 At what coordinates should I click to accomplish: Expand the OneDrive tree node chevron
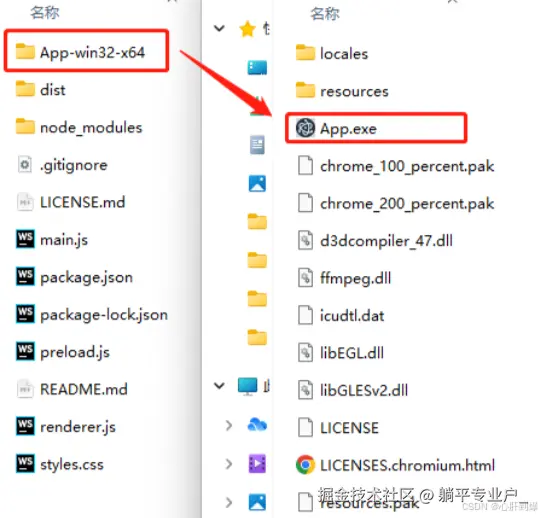point(228,425)
